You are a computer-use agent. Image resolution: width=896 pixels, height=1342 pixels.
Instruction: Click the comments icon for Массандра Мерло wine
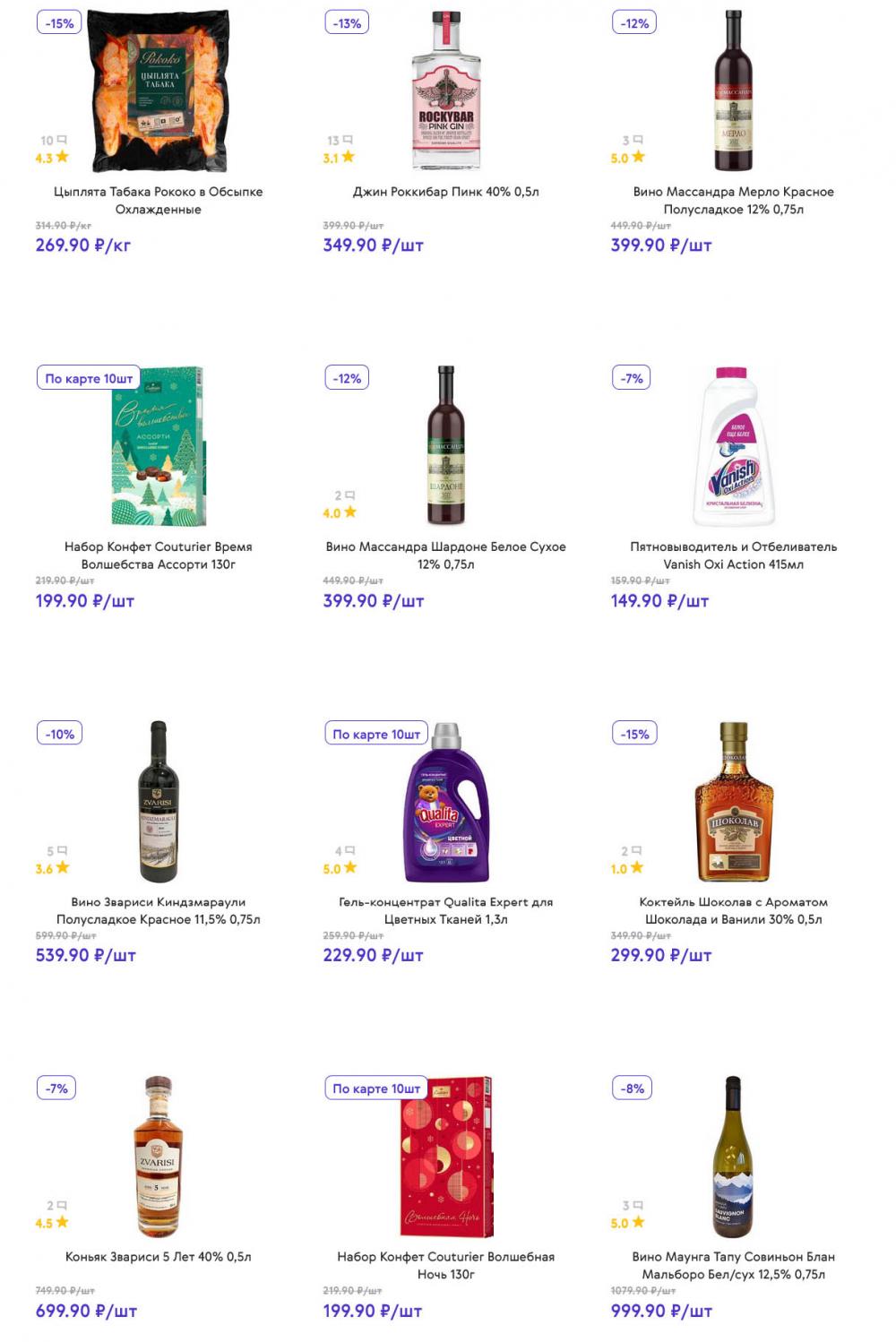(638, 141)
